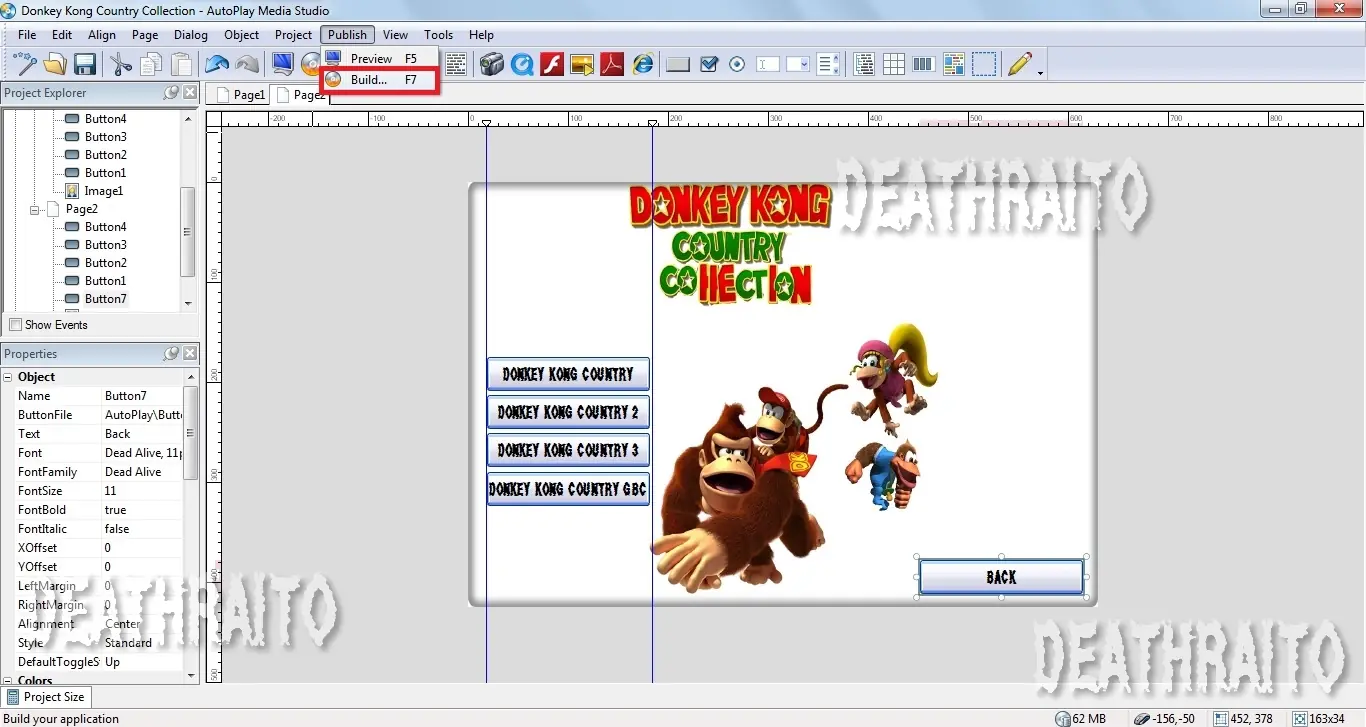Image resolution: width=1366 pixels, height=727 pixels.
Task: Open the Project Size tab at the bottom
Action: pos(45,697)
